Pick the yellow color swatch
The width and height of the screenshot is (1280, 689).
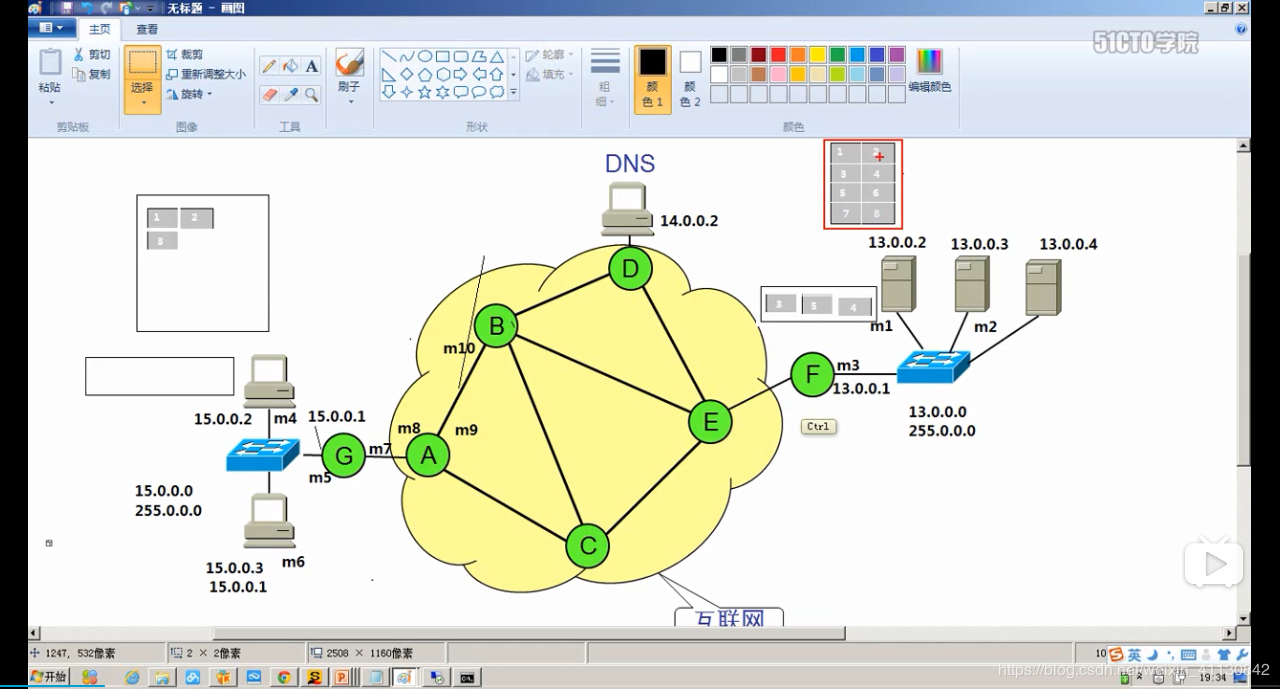tap(818, 55)
